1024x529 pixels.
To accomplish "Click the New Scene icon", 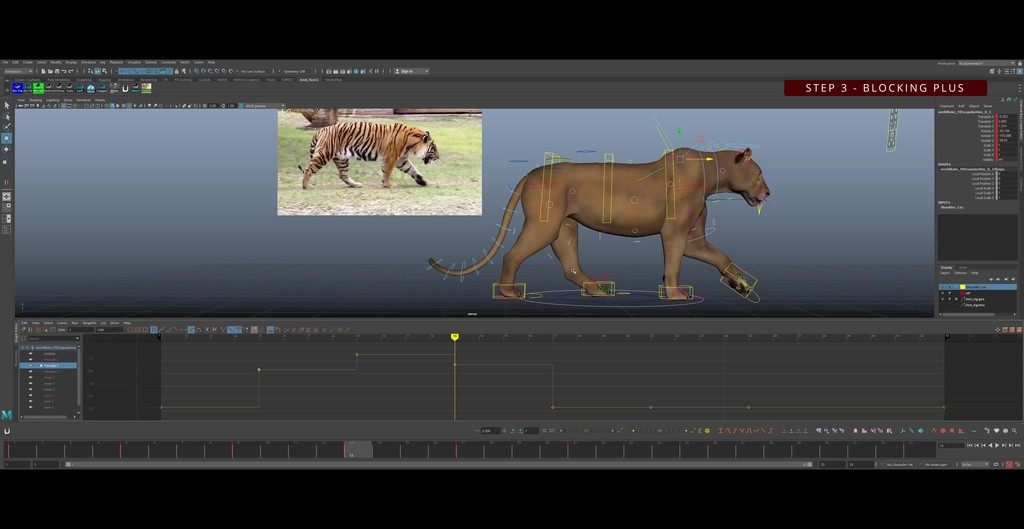I will tap(43, 71).
